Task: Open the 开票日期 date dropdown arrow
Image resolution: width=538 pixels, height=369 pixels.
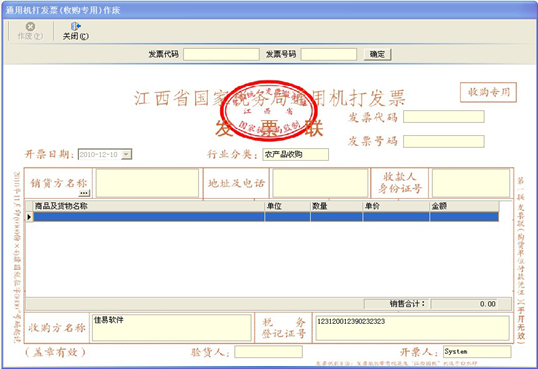Action: [x=126, y=154]
